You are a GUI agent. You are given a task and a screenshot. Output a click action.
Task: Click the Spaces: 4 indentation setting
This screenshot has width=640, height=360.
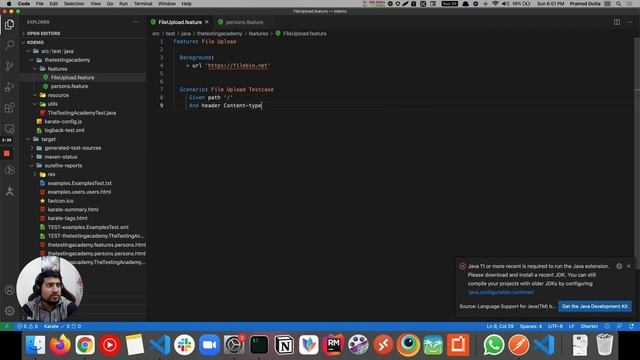[x=531, y=326]
